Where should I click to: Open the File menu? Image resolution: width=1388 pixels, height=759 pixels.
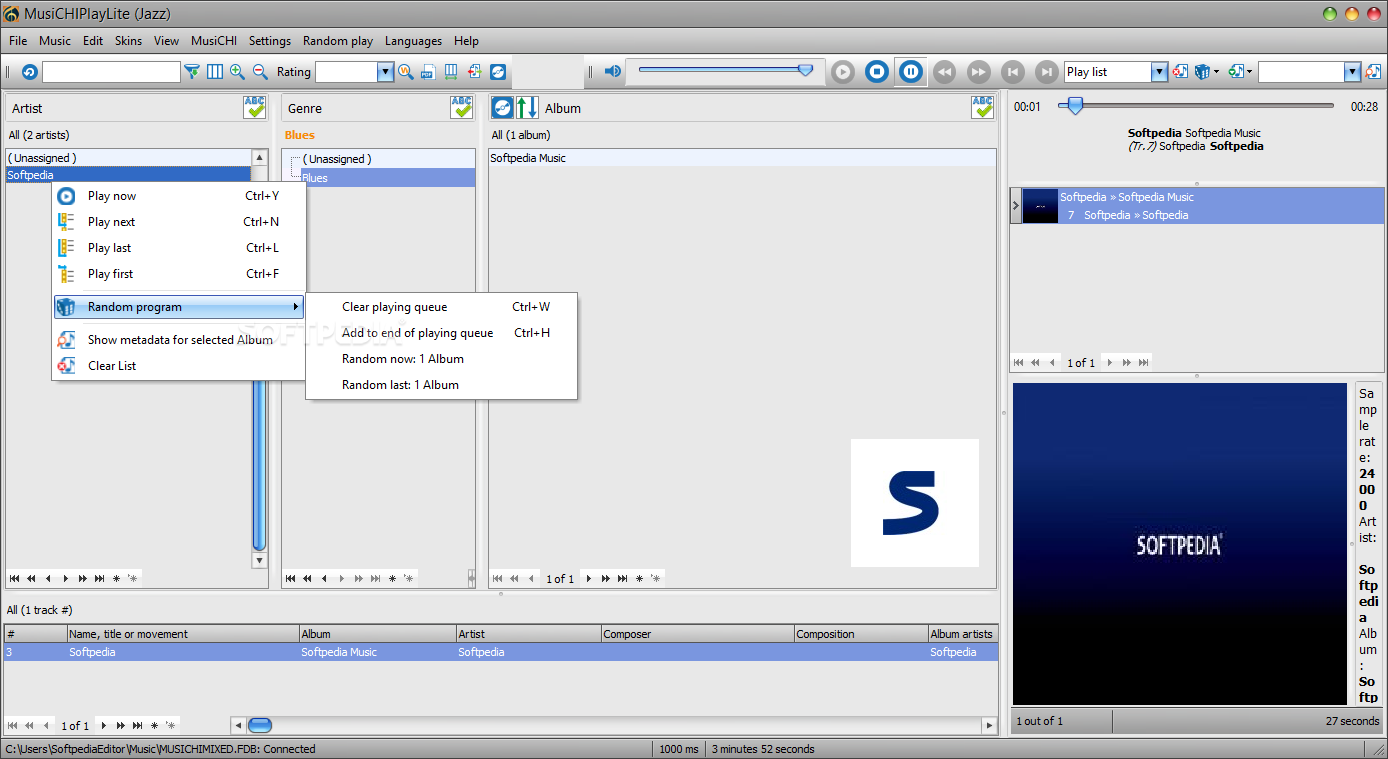pos(18,41)
